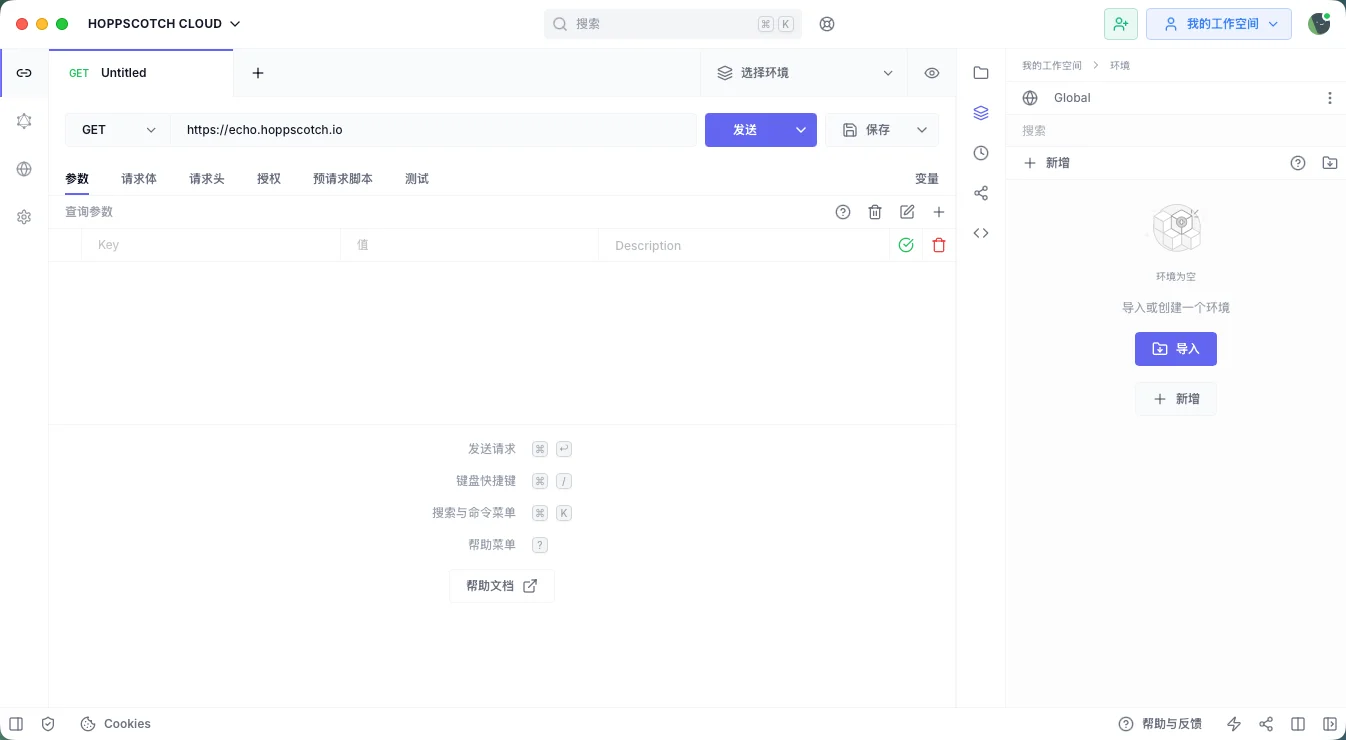Image resolution: width=1346 pixels, height=740 pixels.
Task: Click the bulk edit parameters icon
Action: click(907, 212)
